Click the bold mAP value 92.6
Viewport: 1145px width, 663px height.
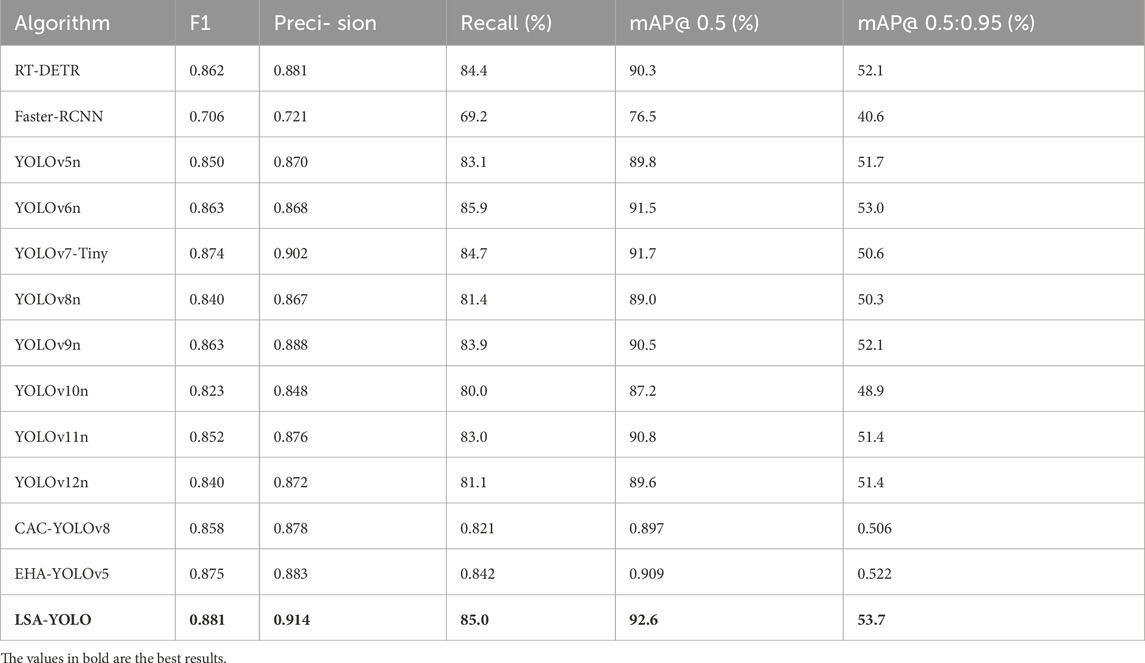coord(643,620)
